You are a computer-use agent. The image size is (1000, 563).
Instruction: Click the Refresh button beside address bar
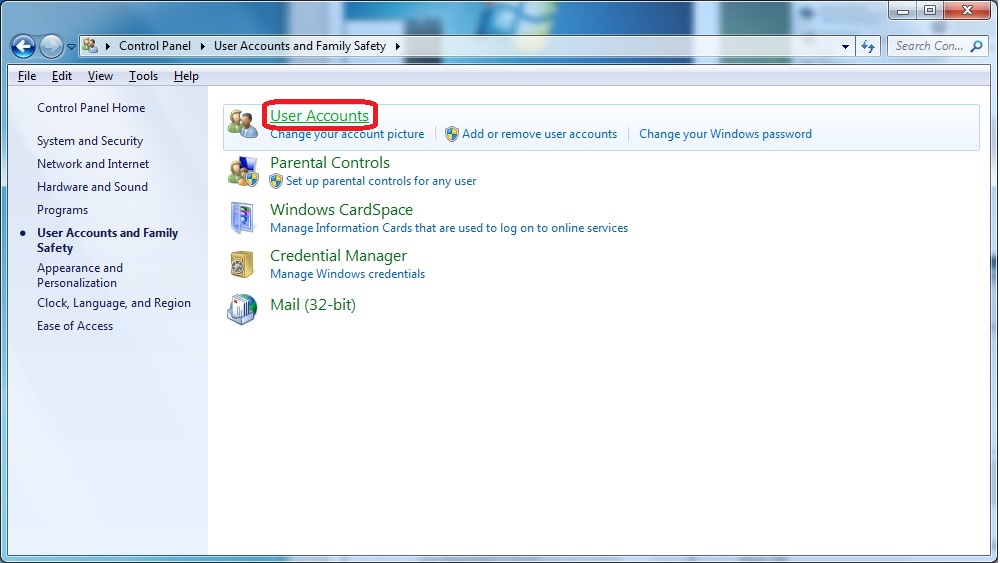point(868,46)
